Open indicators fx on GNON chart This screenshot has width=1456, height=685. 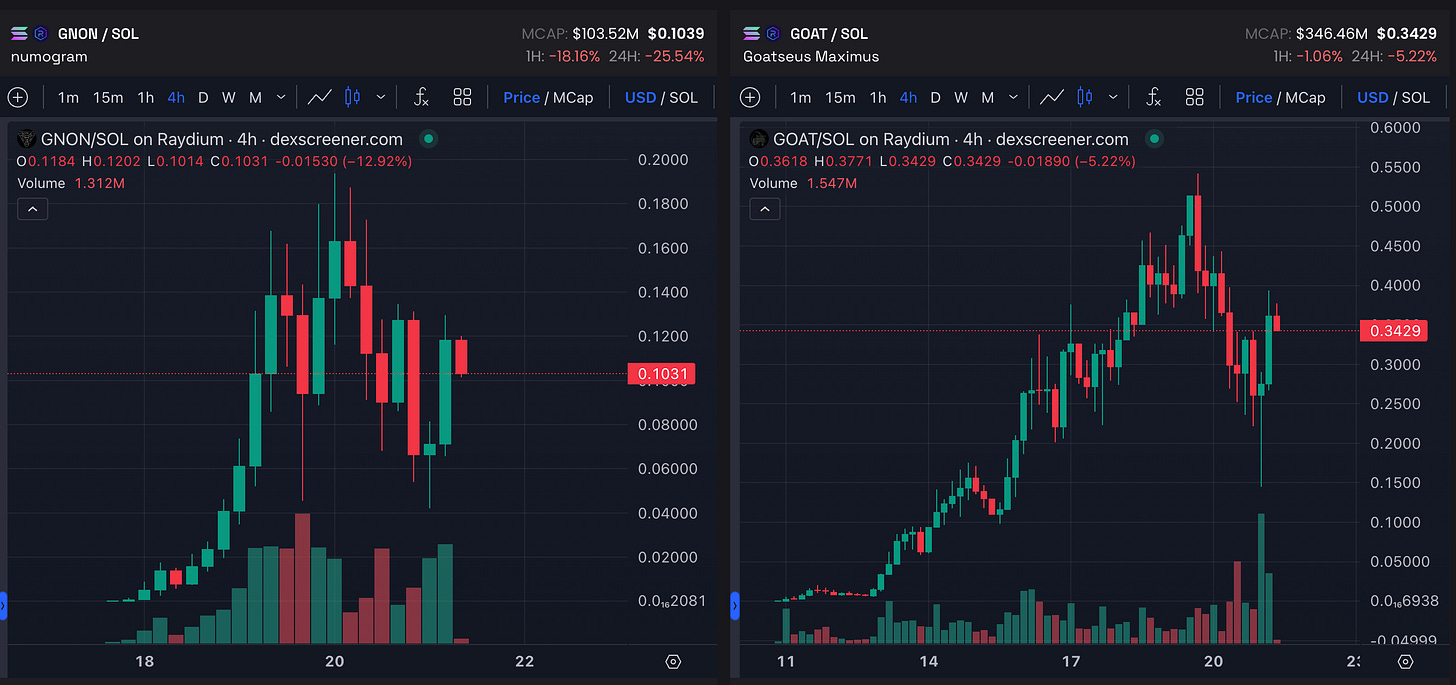point(422,97)
